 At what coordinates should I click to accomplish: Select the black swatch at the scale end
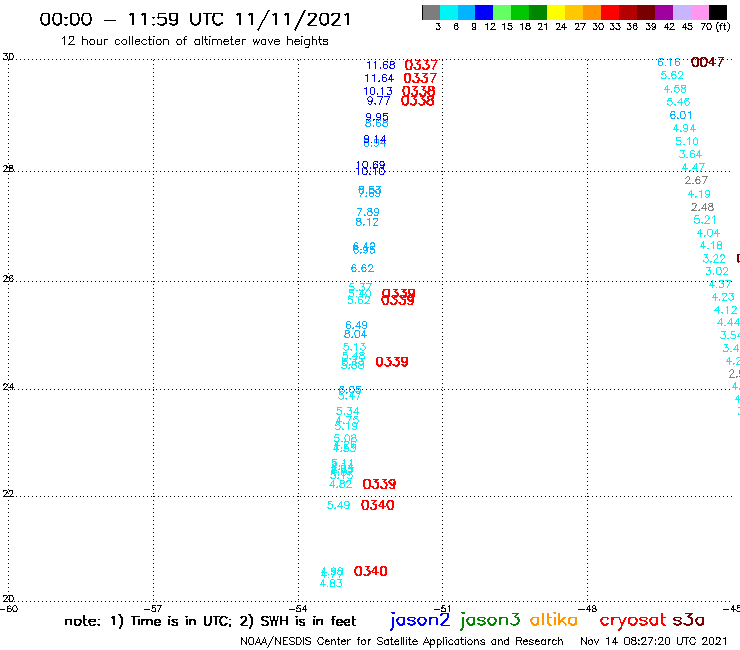tap(717, 12)
